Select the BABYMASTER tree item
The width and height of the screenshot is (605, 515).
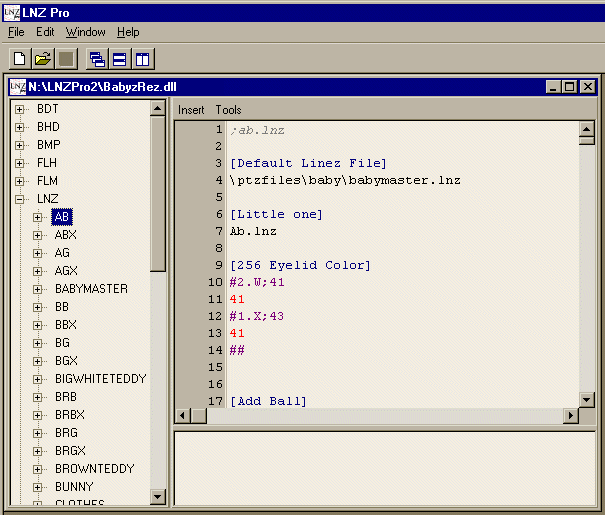[91, 289]
